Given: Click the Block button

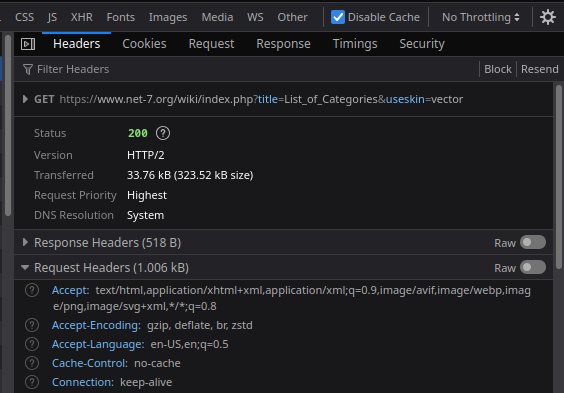Looking at the screenshot, I should [x=498, y=69].
